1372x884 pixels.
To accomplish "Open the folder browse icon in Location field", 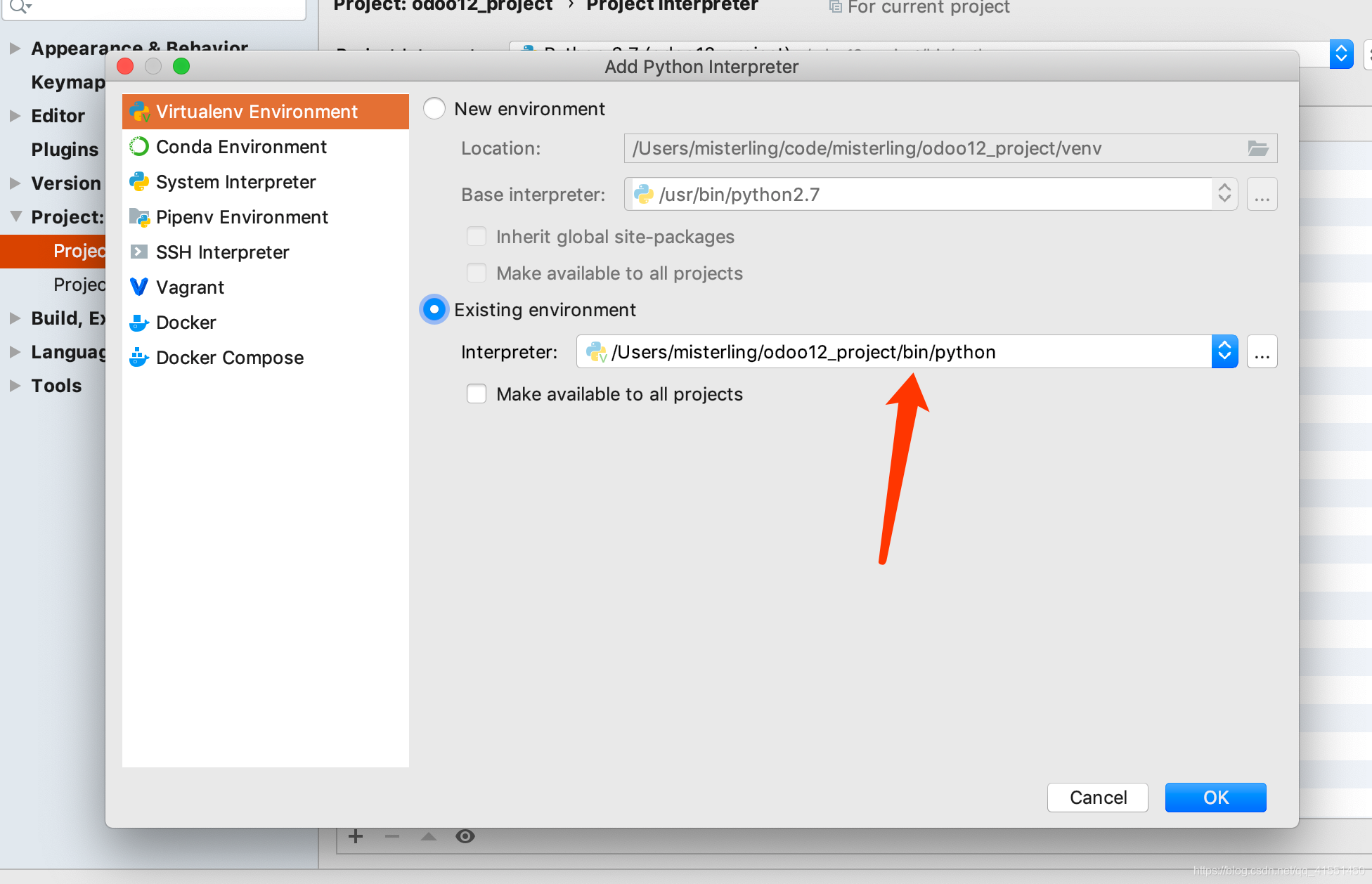I will [1257, 148].
